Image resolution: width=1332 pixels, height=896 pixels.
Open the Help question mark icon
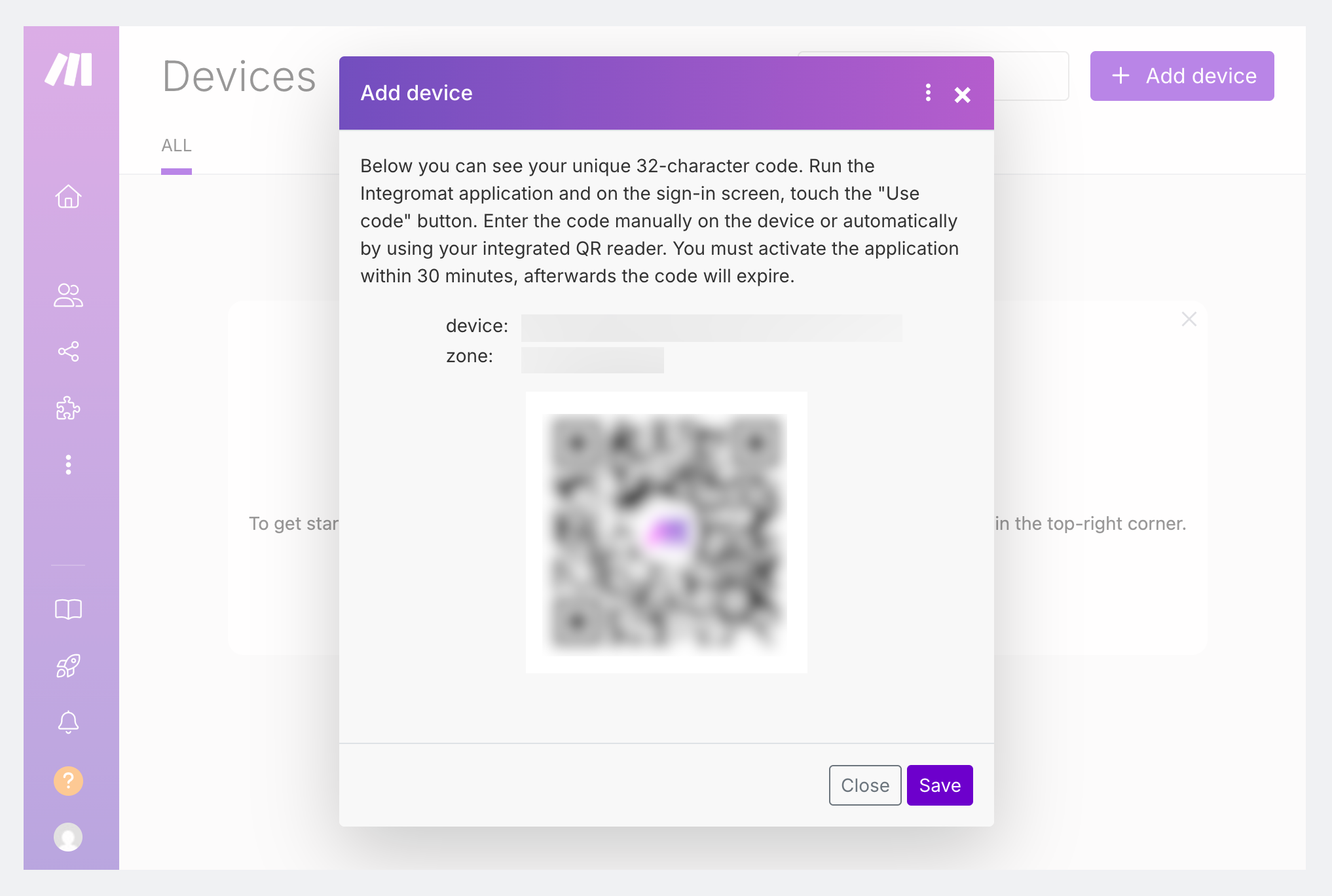click(68, 781)
